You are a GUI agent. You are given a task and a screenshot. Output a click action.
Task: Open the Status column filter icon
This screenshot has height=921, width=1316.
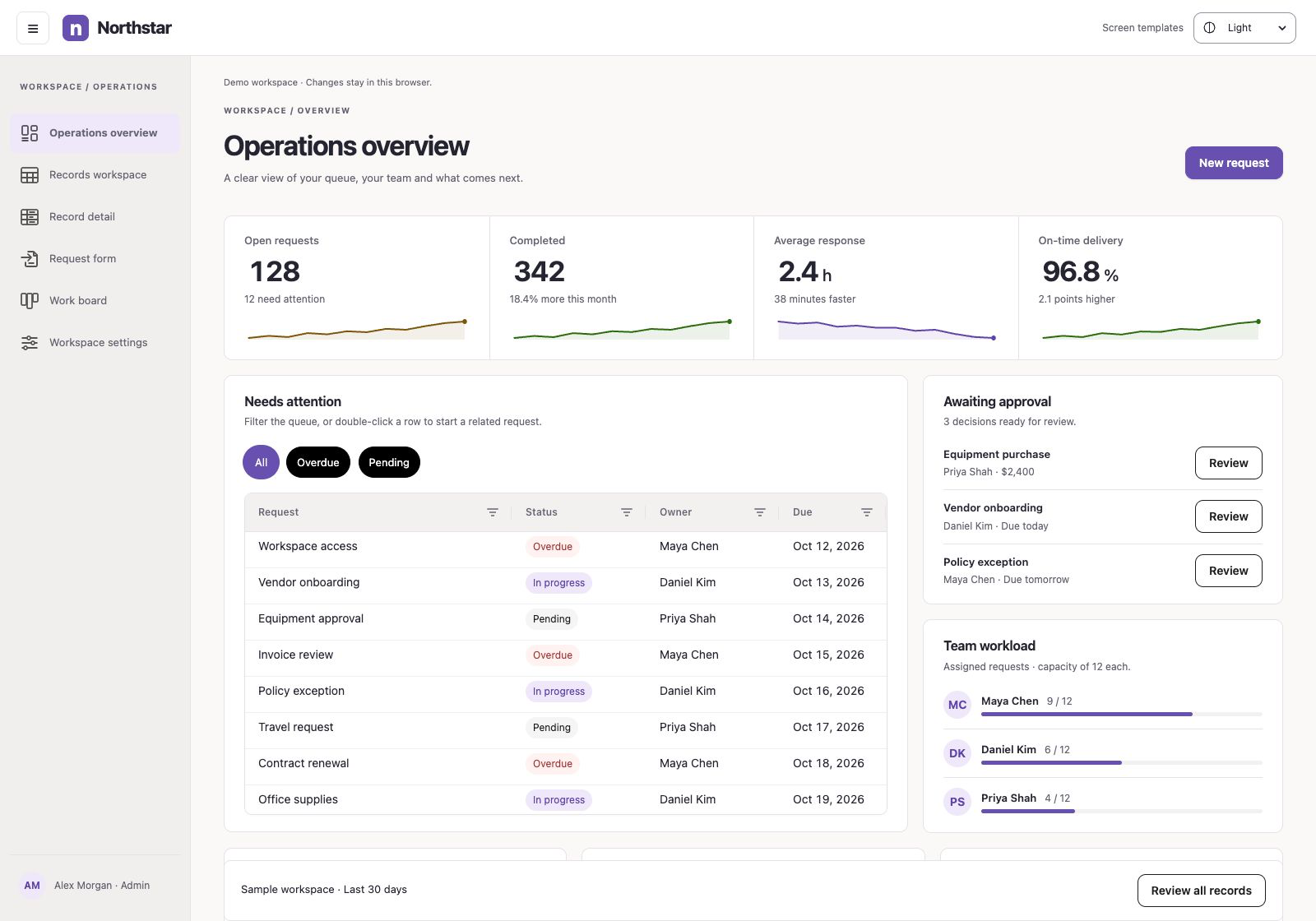tap(627, 512)
